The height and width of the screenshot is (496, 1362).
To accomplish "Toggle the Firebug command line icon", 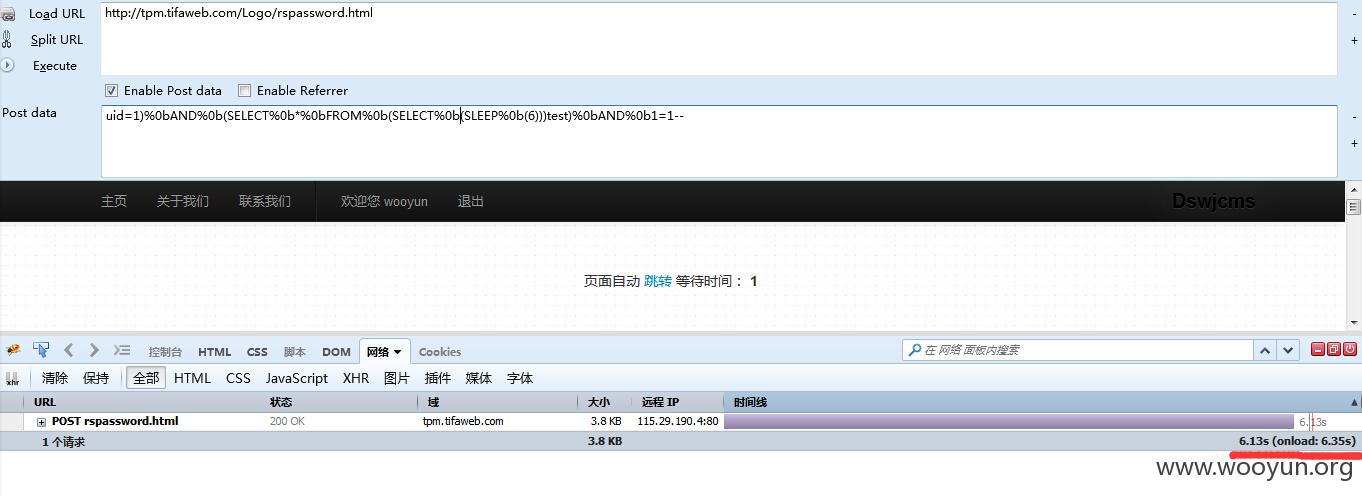I will 122,350.
